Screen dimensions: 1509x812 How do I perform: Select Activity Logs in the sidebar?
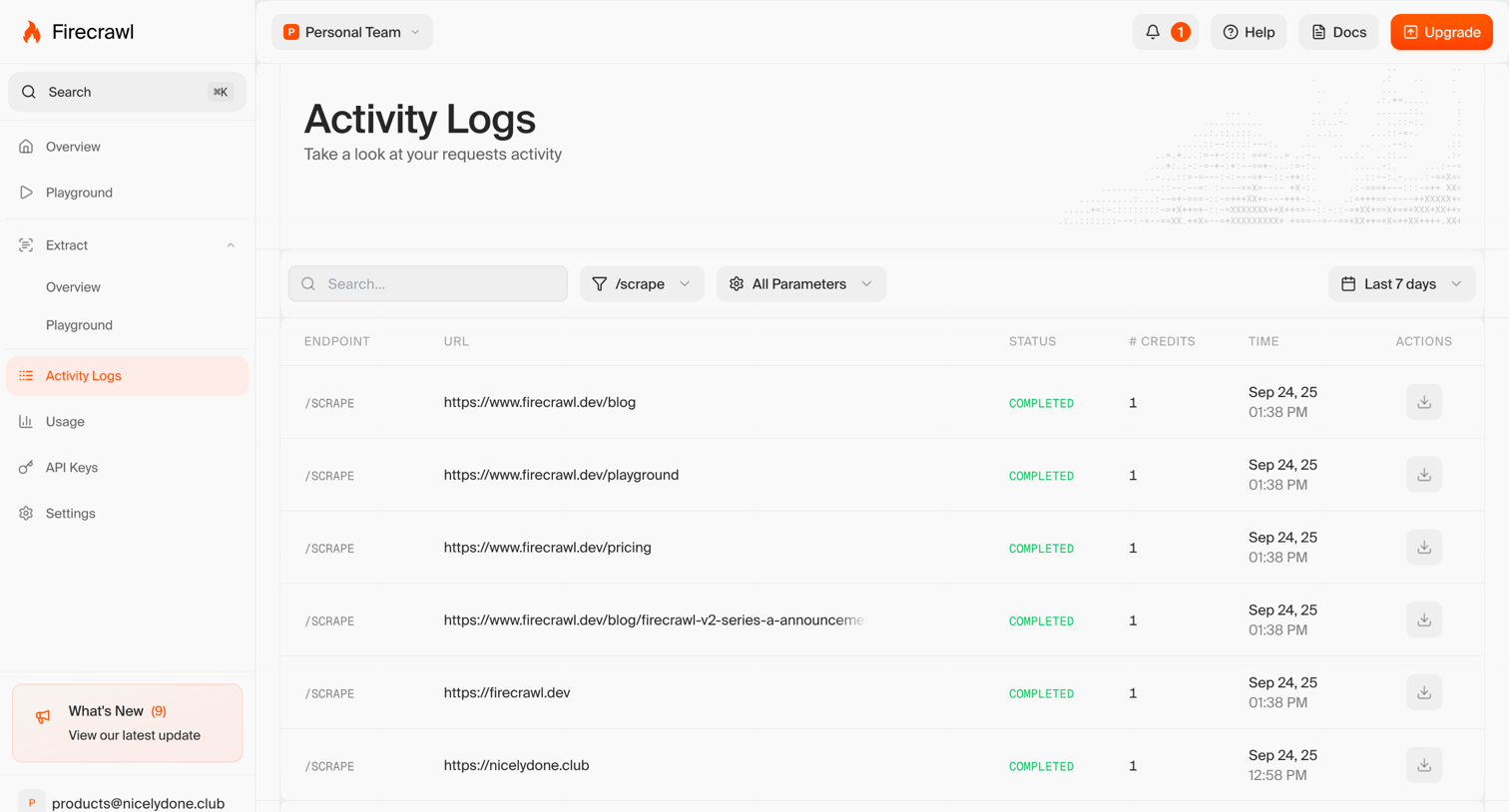coord(127,376)
